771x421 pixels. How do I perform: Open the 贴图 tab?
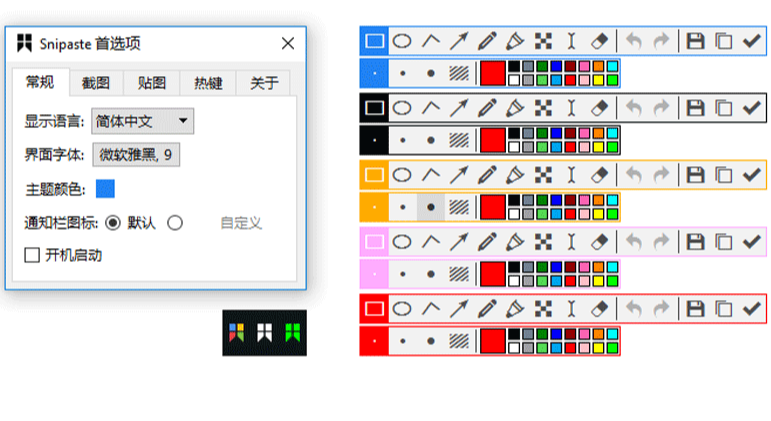point(152,83)
